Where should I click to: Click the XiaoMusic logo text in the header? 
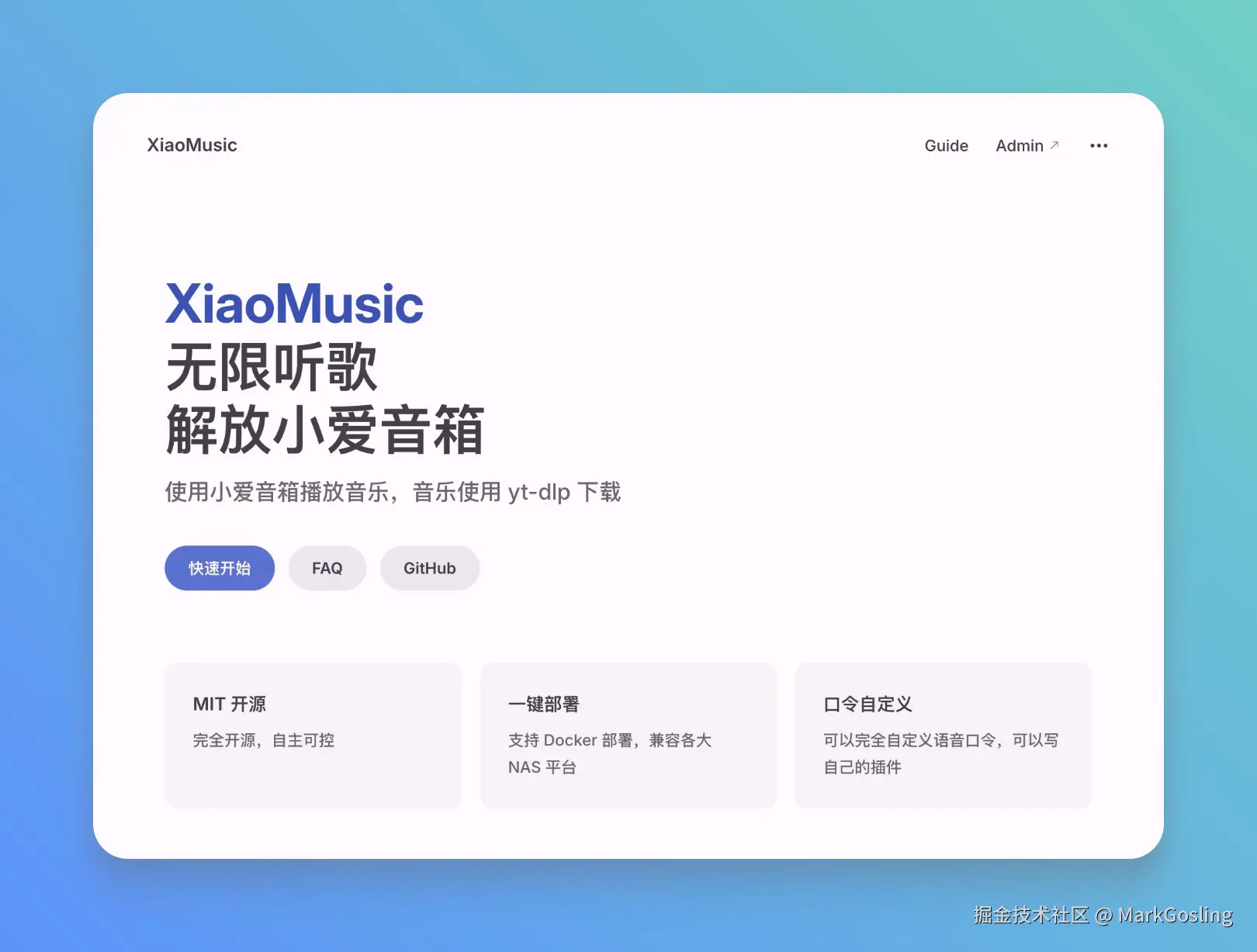pos(192,145)
